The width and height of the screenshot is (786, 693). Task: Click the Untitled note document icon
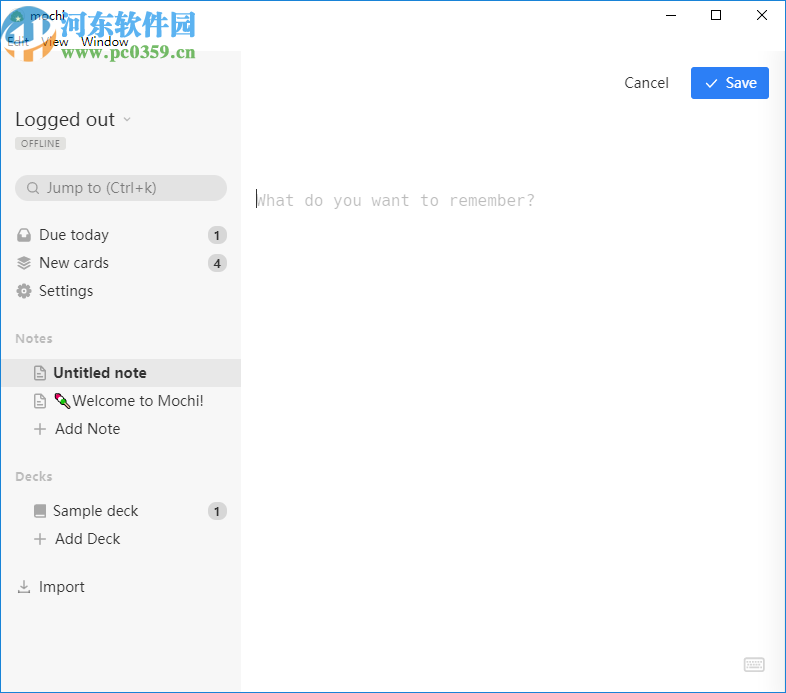[x=40, y=373]
